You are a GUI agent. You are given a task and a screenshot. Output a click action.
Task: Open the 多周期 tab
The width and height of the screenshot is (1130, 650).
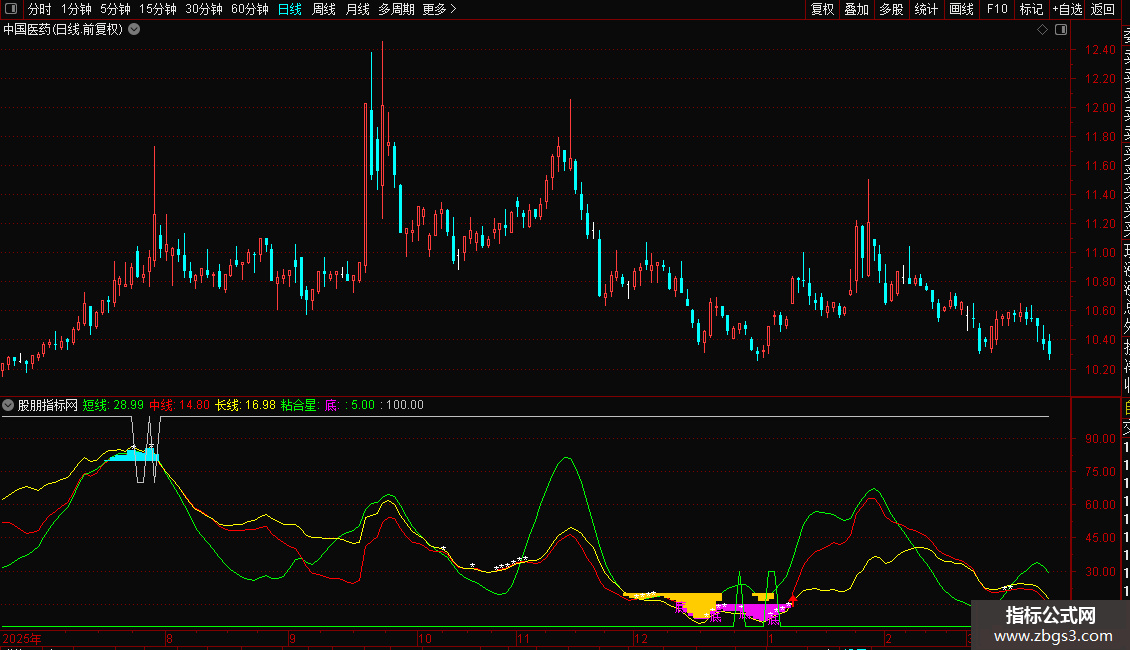(x=396, y=9)
